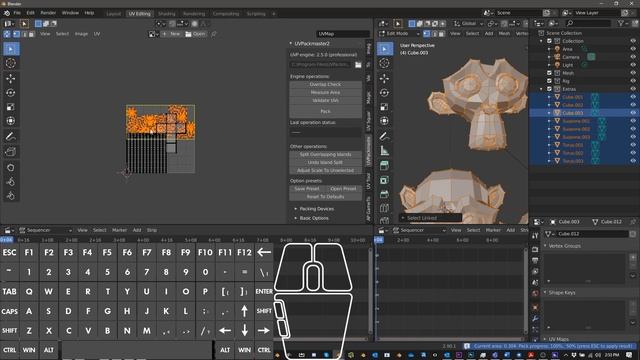This screenshot has height=360, width=640.
Task: Click the Blender logo in the top bar
Action: coord(7,13)
